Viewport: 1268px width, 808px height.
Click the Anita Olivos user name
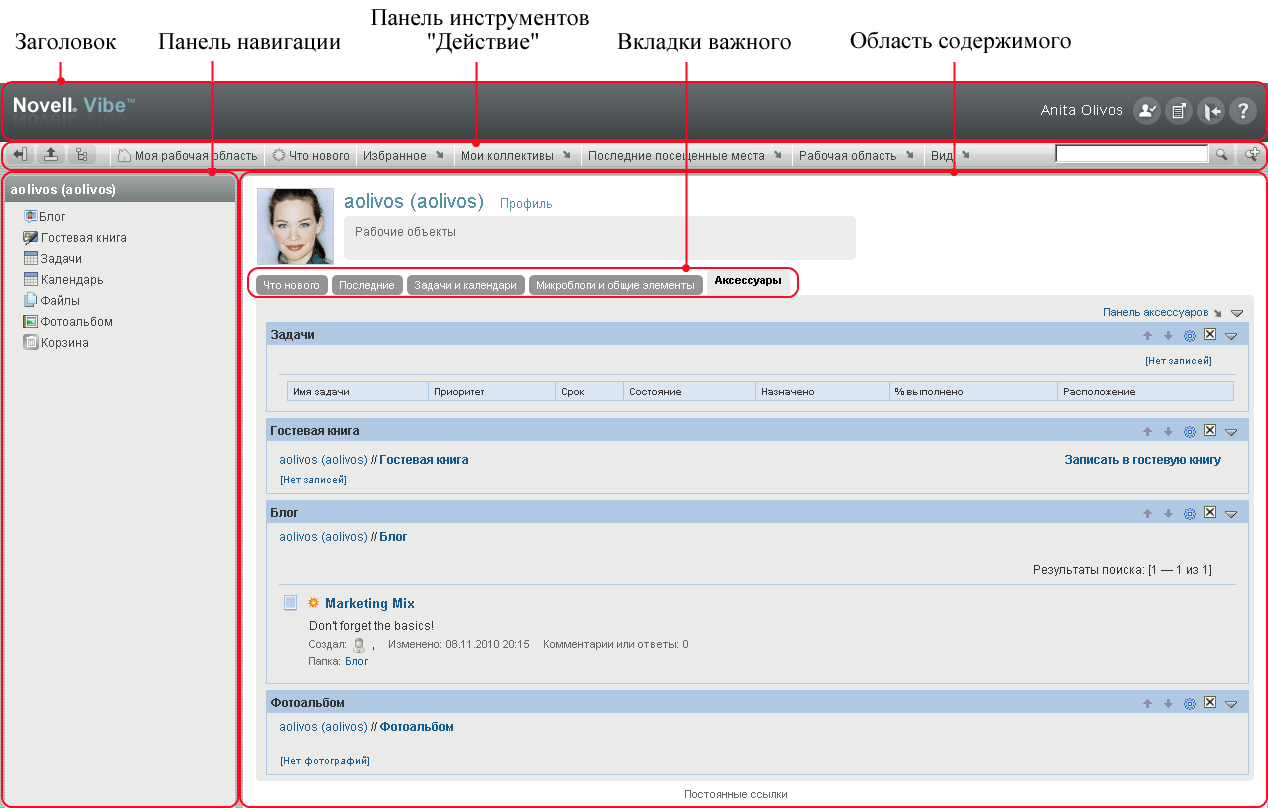click(x=1081, y=110)
